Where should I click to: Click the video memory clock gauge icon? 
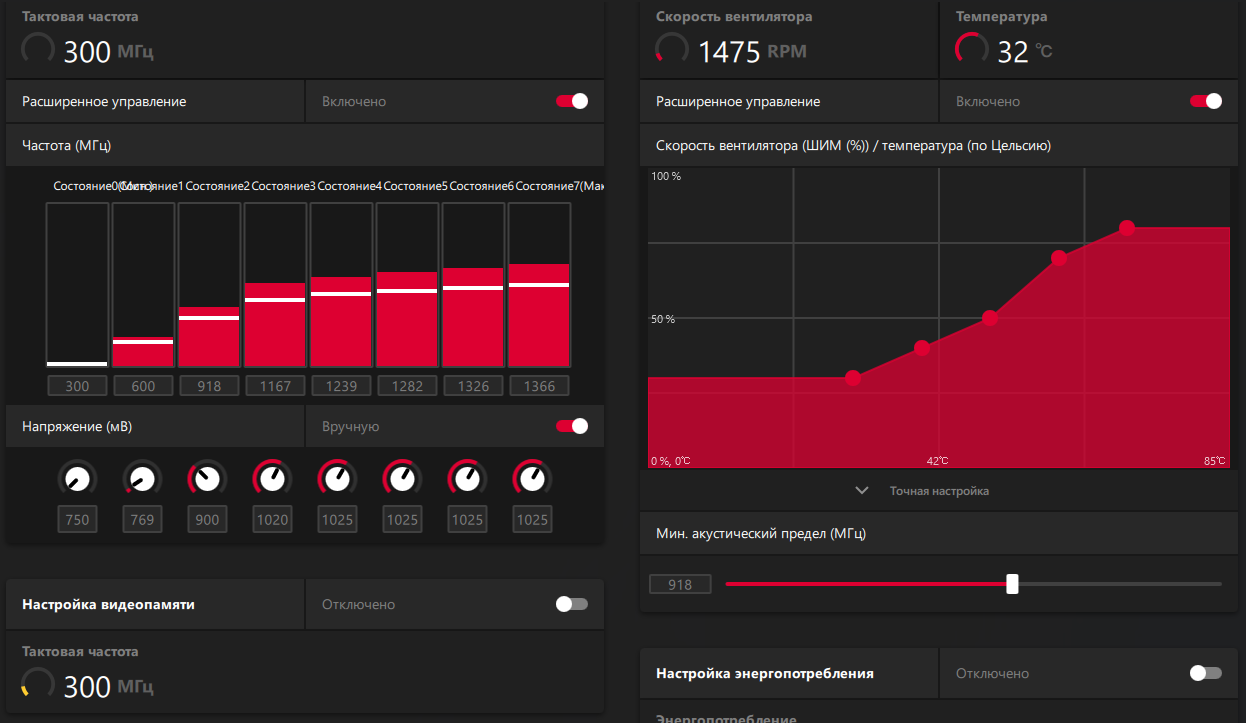click(x=38, y=684)
